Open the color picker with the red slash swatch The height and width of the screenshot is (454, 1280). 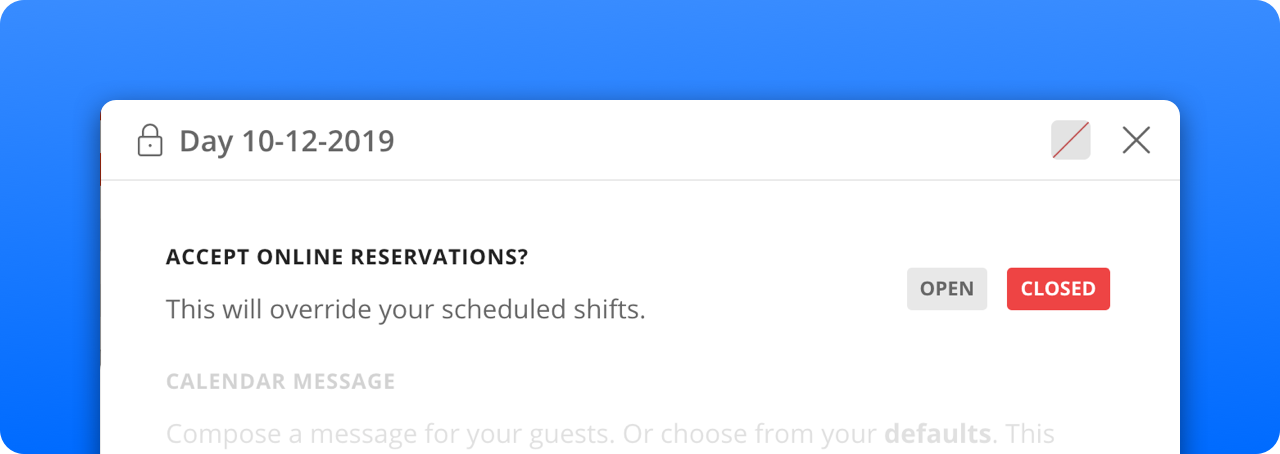tap(1071, 141)
